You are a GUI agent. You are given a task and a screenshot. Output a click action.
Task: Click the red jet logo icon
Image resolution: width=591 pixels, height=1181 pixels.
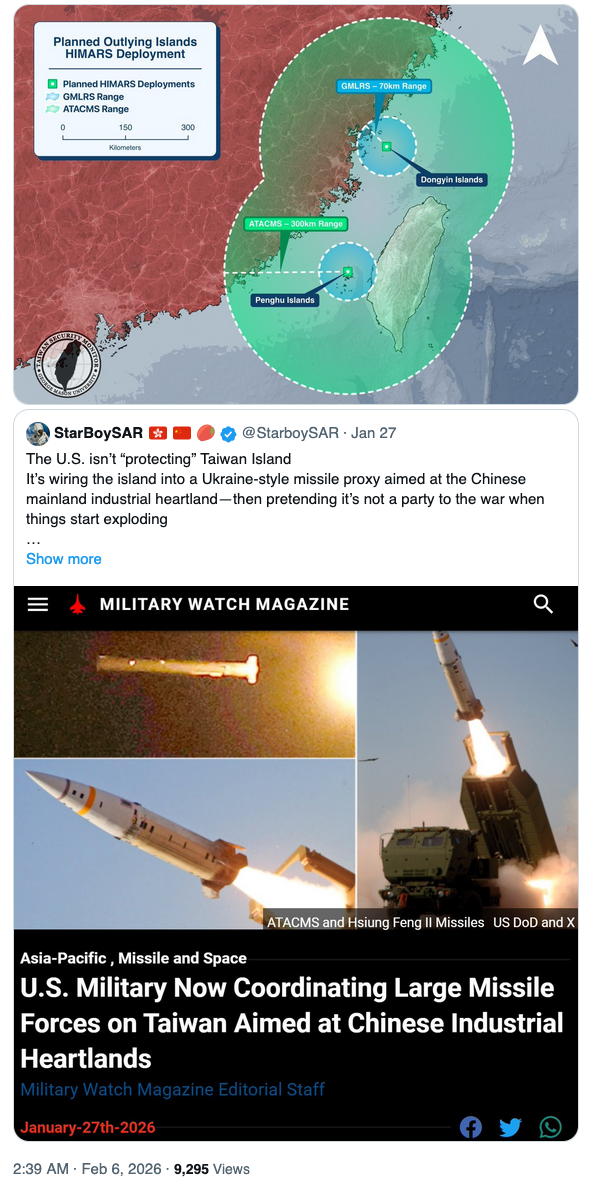click(x=78, y=605)
